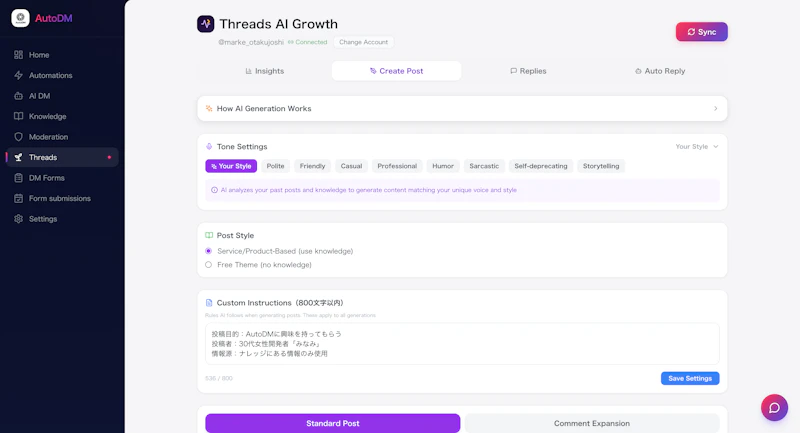Click the Change Account button

pos(363,42)
